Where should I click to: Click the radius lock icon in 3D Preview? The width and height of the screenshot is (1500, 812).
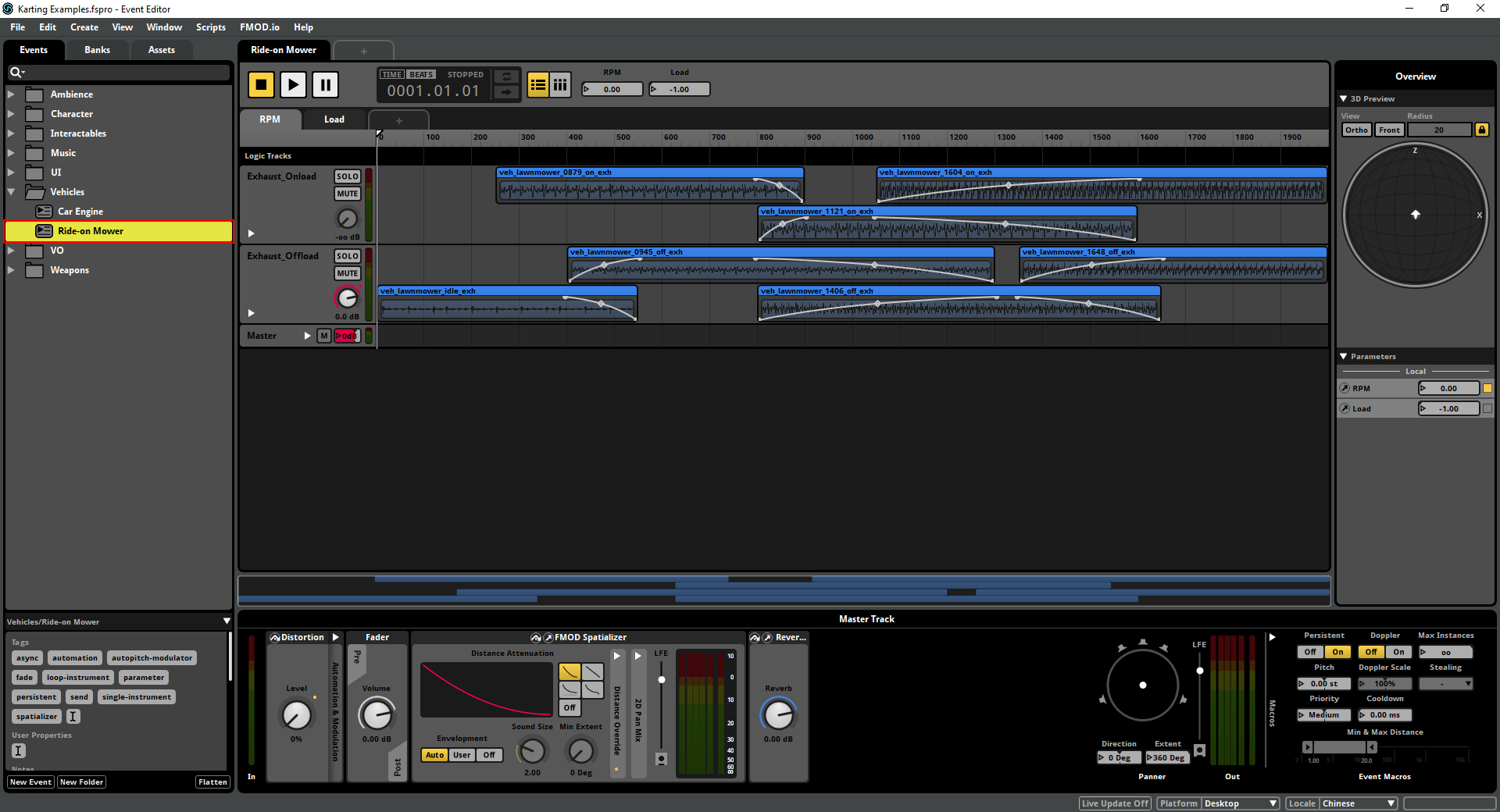coord(1481,130)
